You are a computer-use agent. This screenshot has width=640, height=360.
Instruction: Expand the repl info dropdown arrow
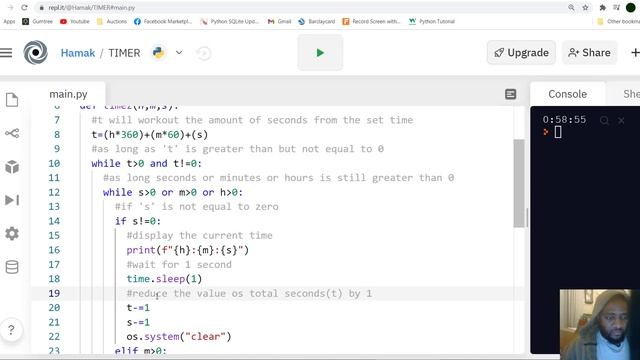[179, 53]
